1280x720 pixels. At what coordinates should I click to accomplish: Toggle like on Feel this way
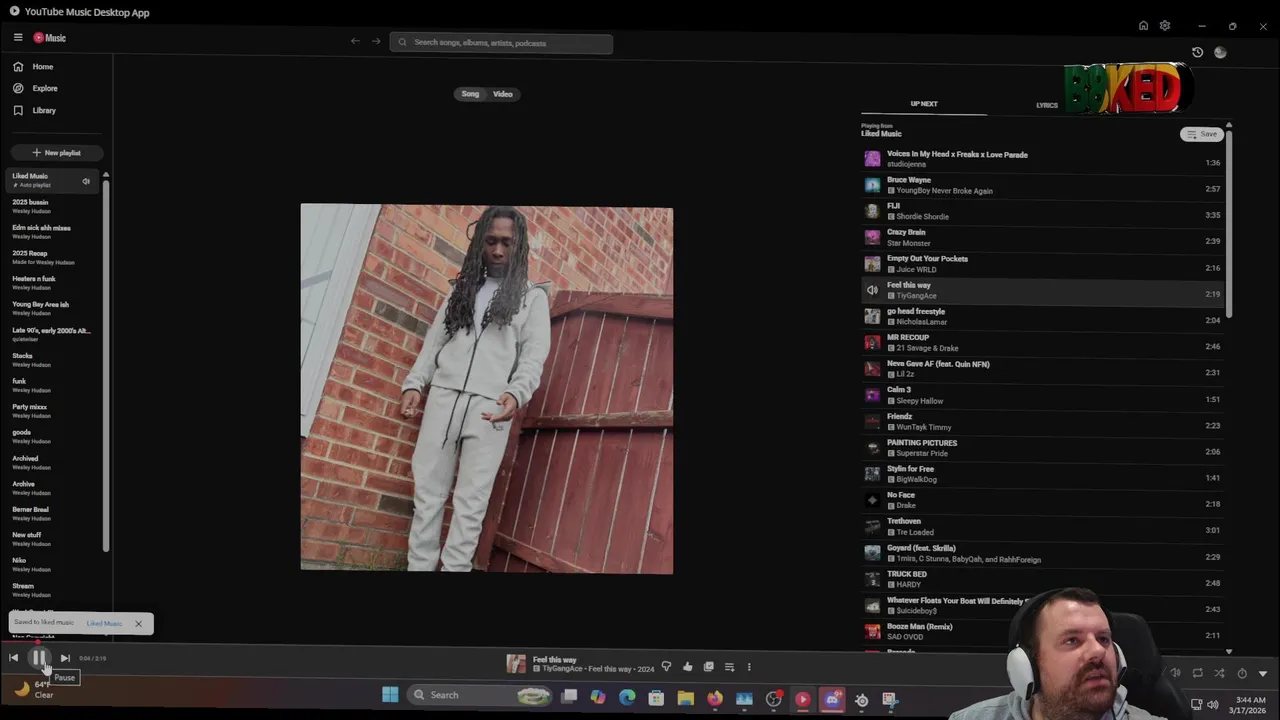pos(687,667)
